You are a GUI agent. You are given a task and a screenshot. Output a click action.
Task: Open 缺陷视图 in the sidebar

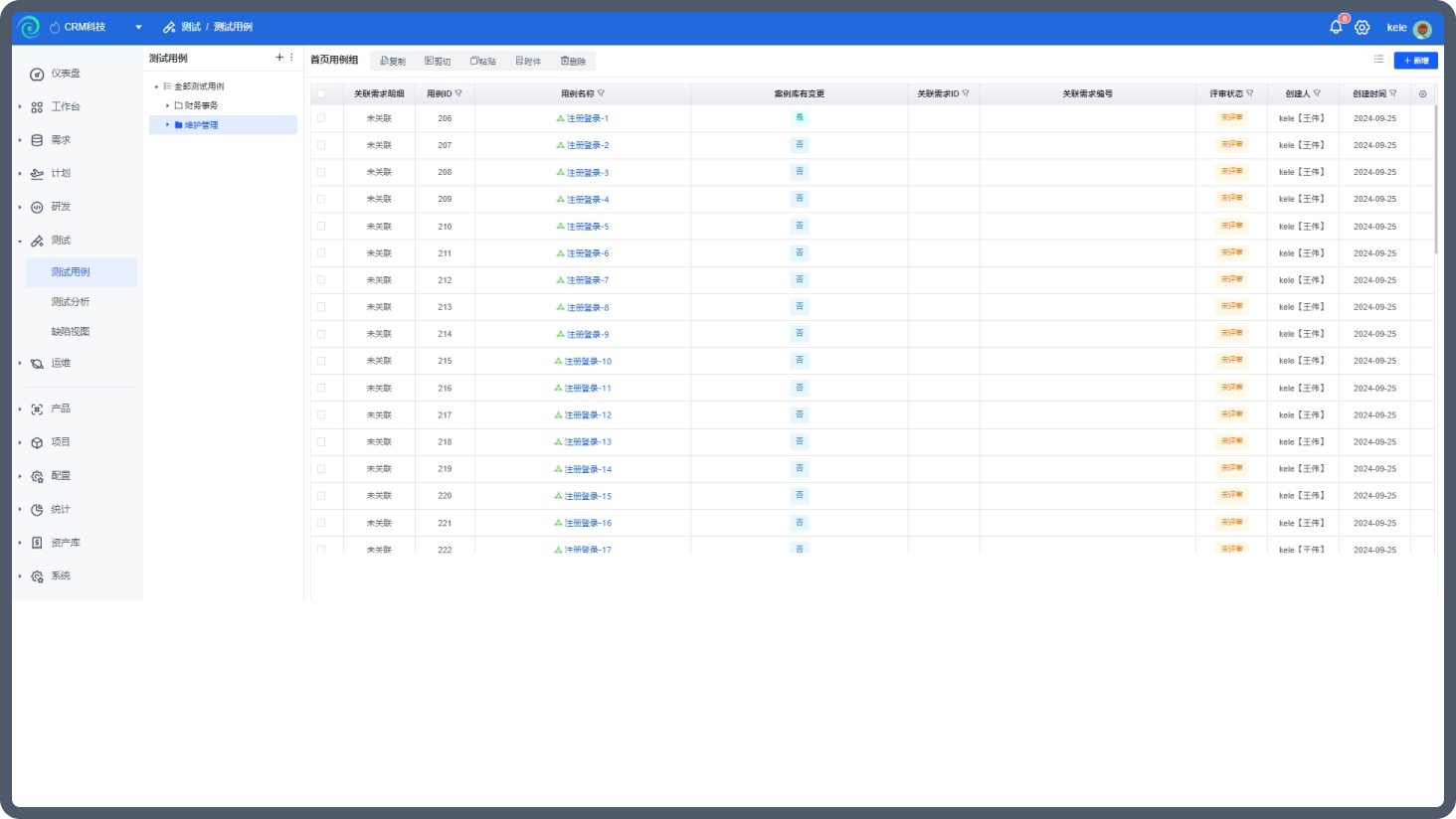[x=71, y=332]
